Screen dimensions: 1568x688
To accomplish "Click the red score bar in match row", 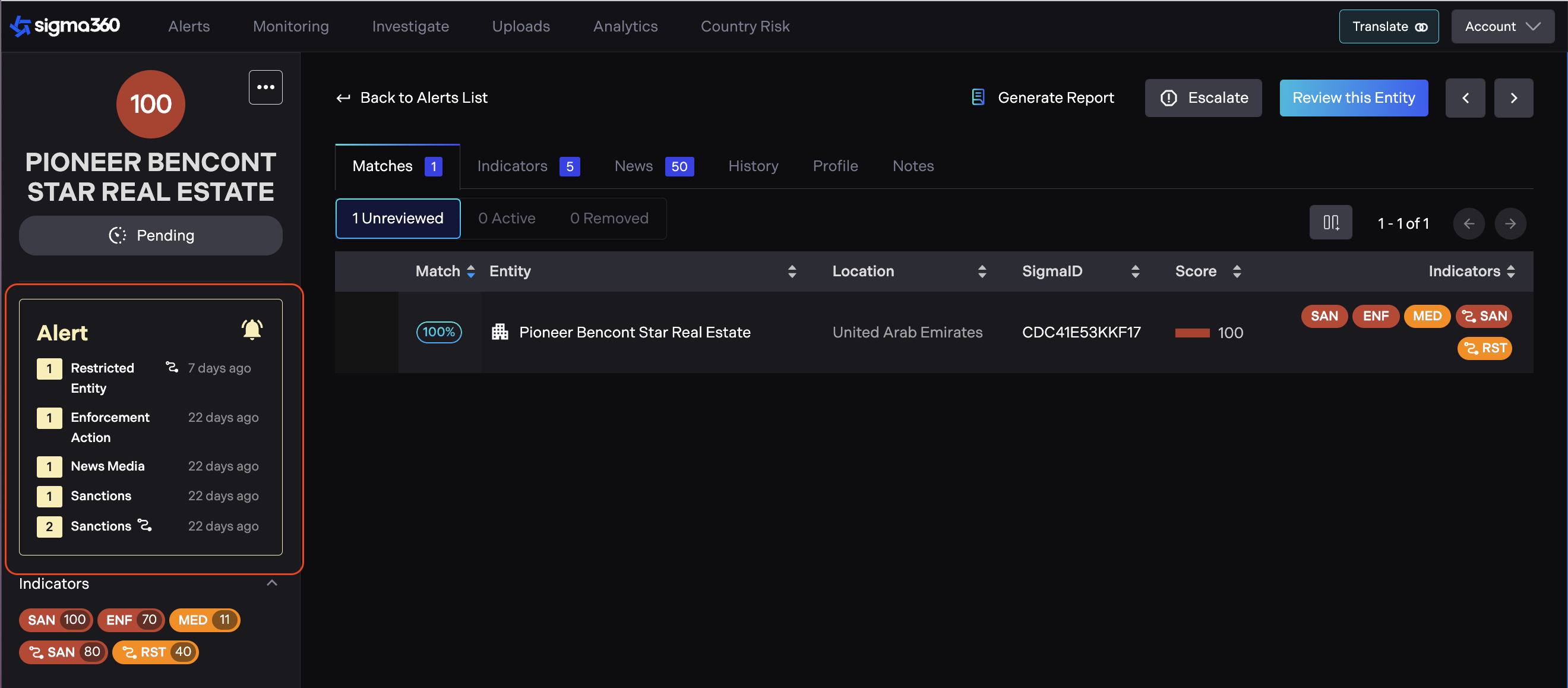I will 1192,333.
